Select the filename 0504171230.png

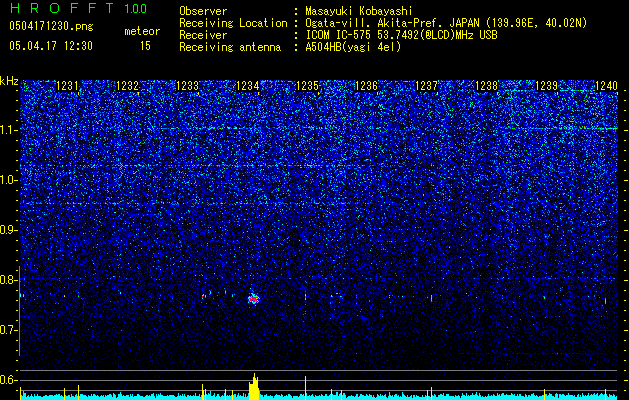[x=51, y=27]
